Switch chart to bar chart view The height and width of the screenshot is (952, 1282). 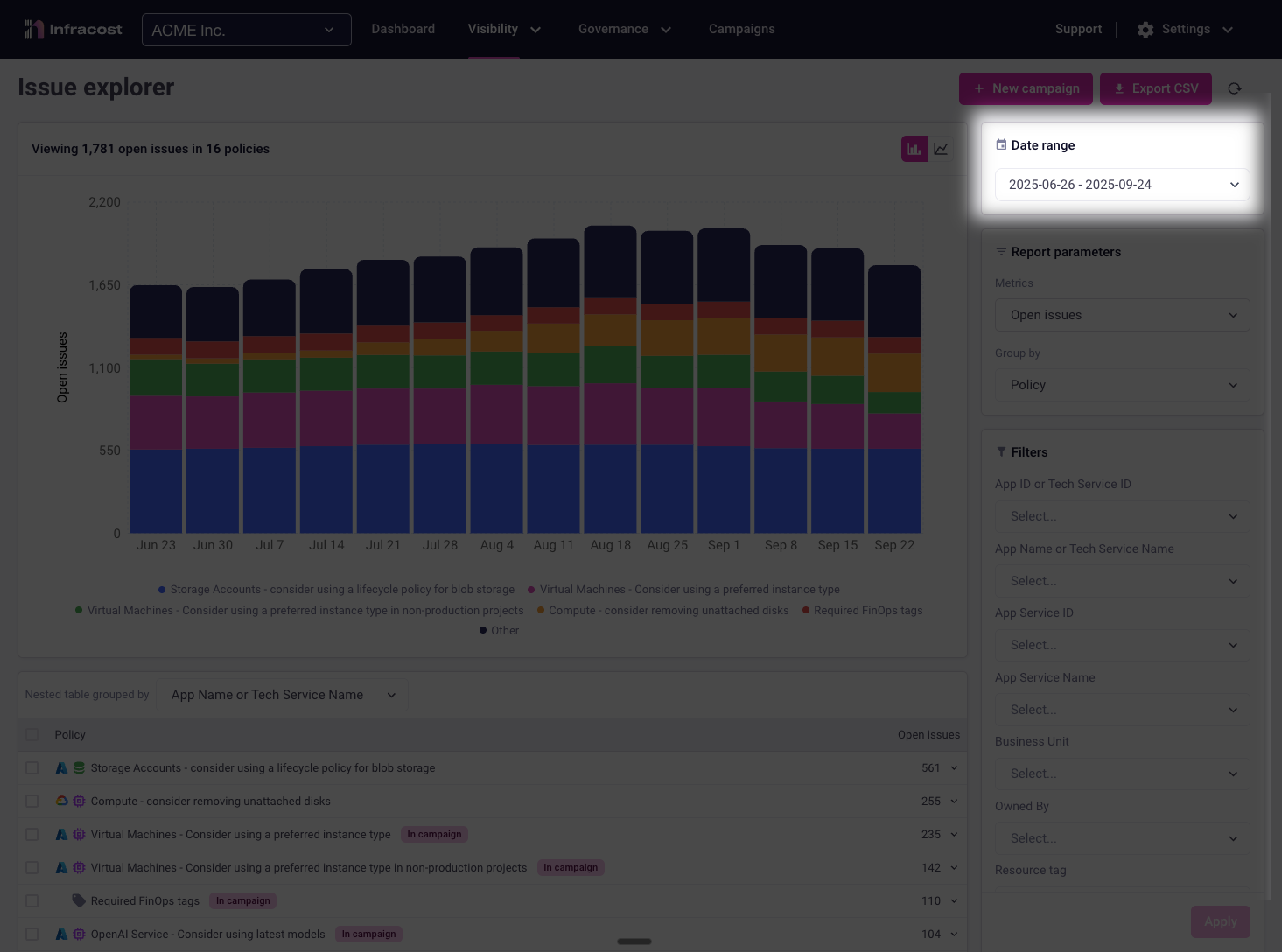click(x=914, y=149)
